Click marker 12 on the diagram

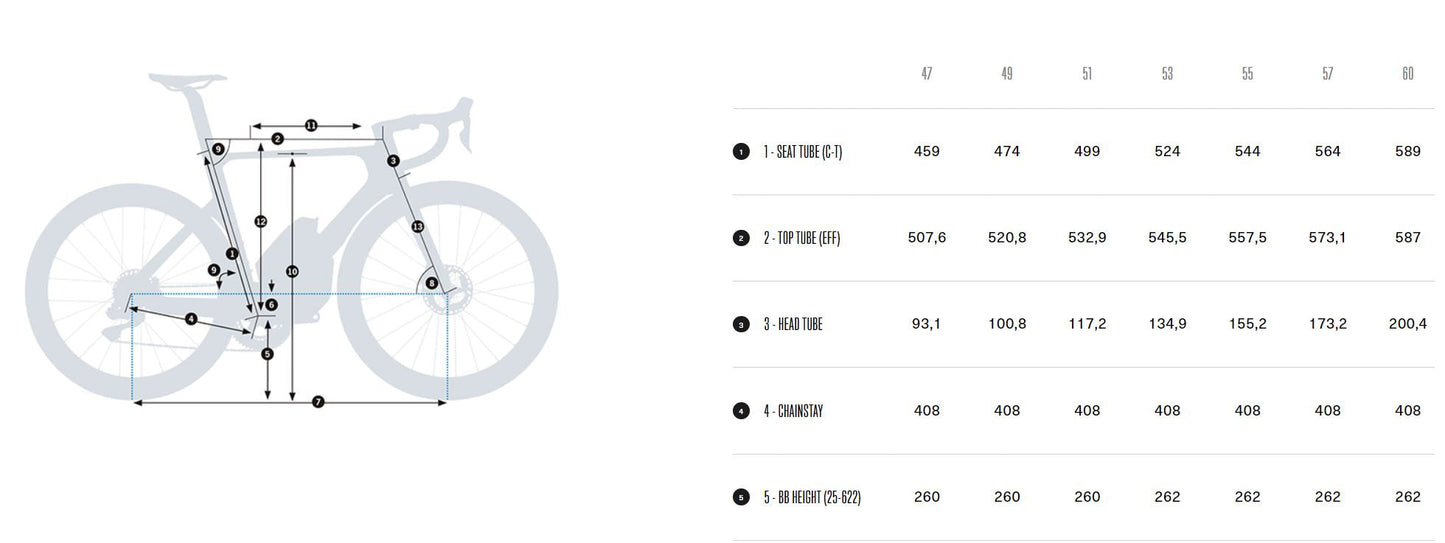[261, 222]
